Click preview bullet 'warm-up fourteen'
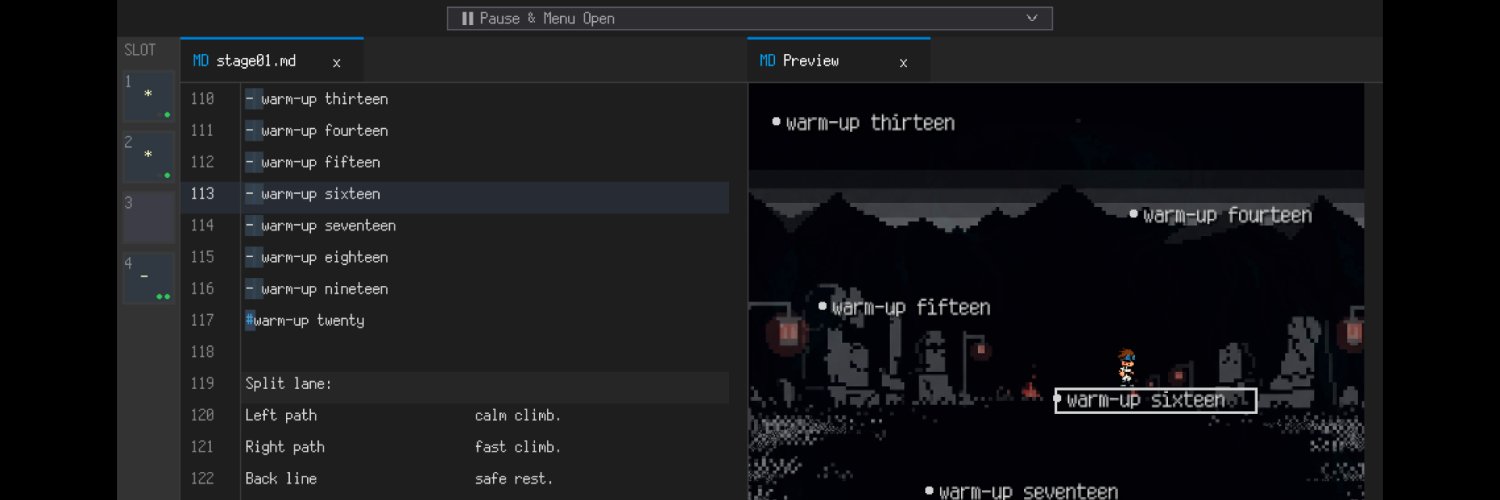The width and height of the screenshot is (1500, 500). click(1220, 215)
